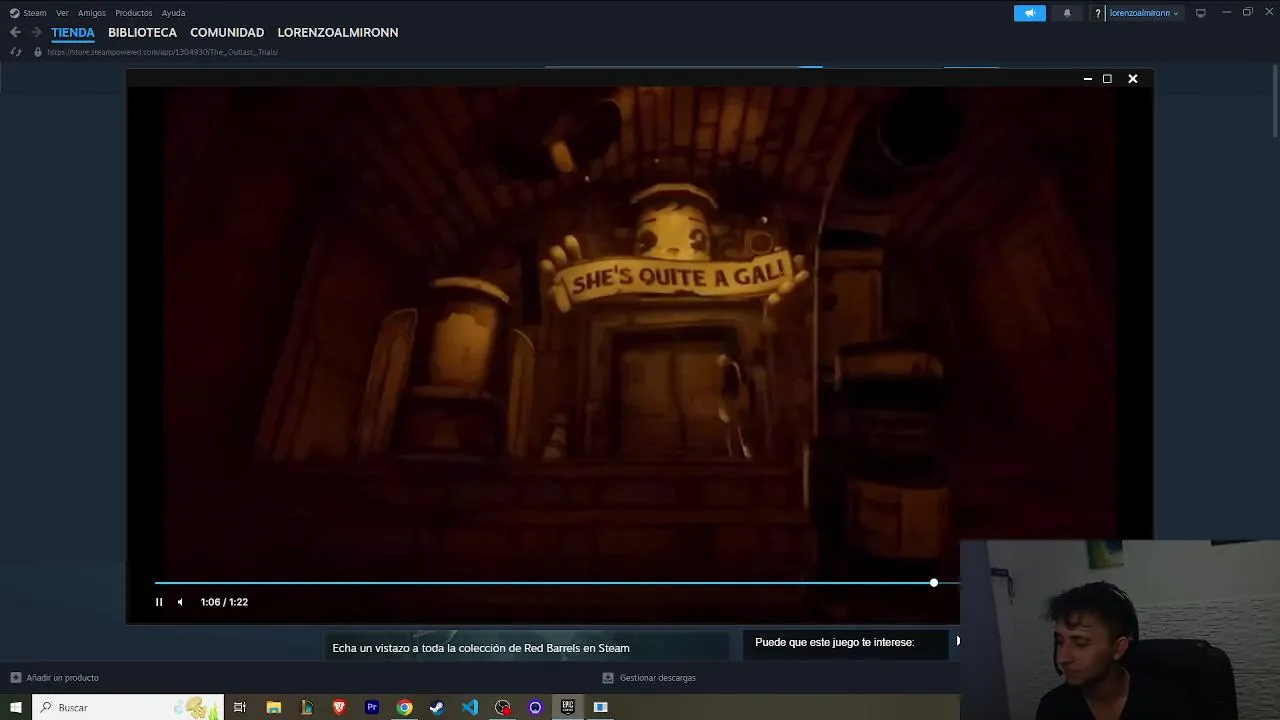
Task: Navigate forward with the right arrow
Action: point(36,32)
